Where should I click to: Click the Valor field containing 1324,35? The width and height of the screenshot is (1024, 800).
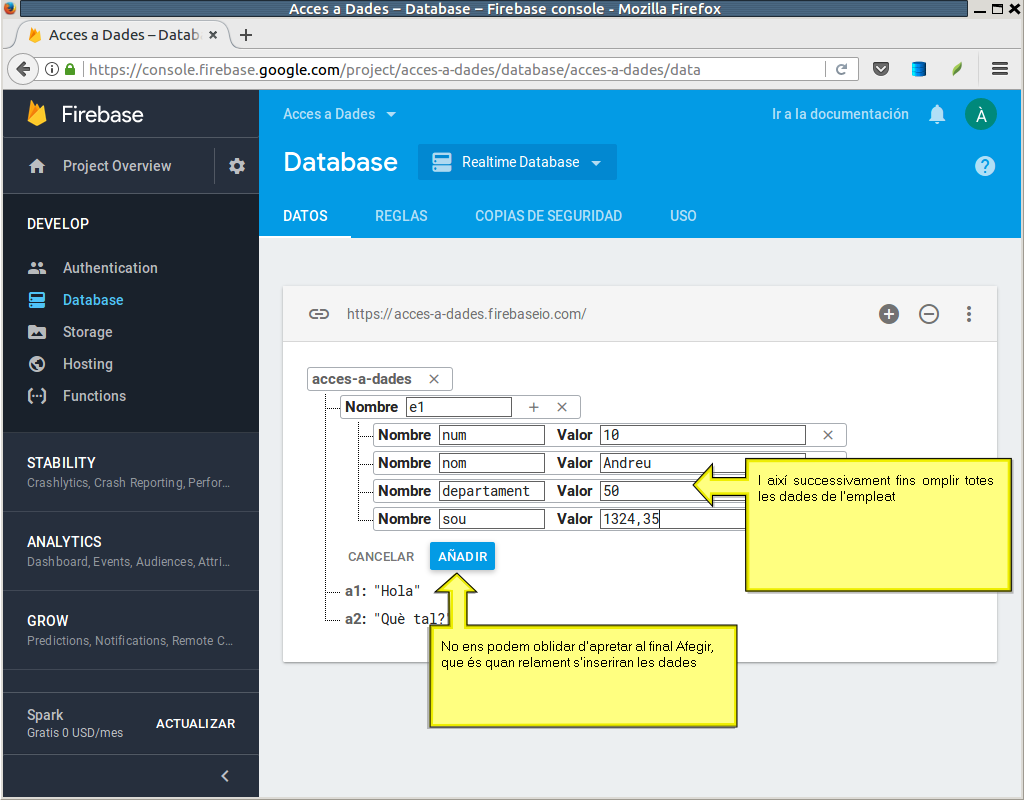point(673,519)
